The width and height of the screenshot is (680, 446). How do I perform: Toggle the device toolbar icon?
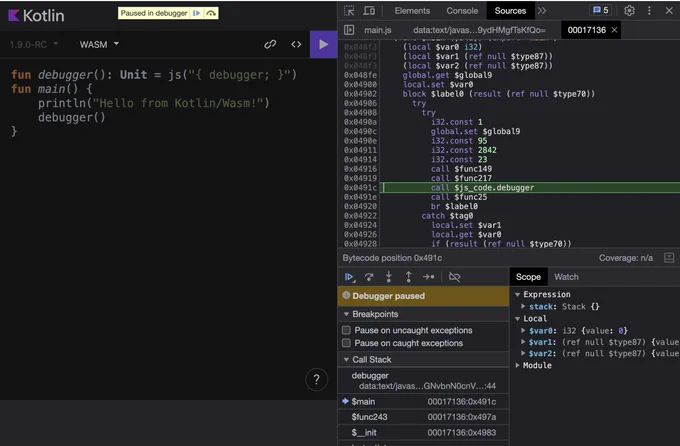(x=369, y=11)
